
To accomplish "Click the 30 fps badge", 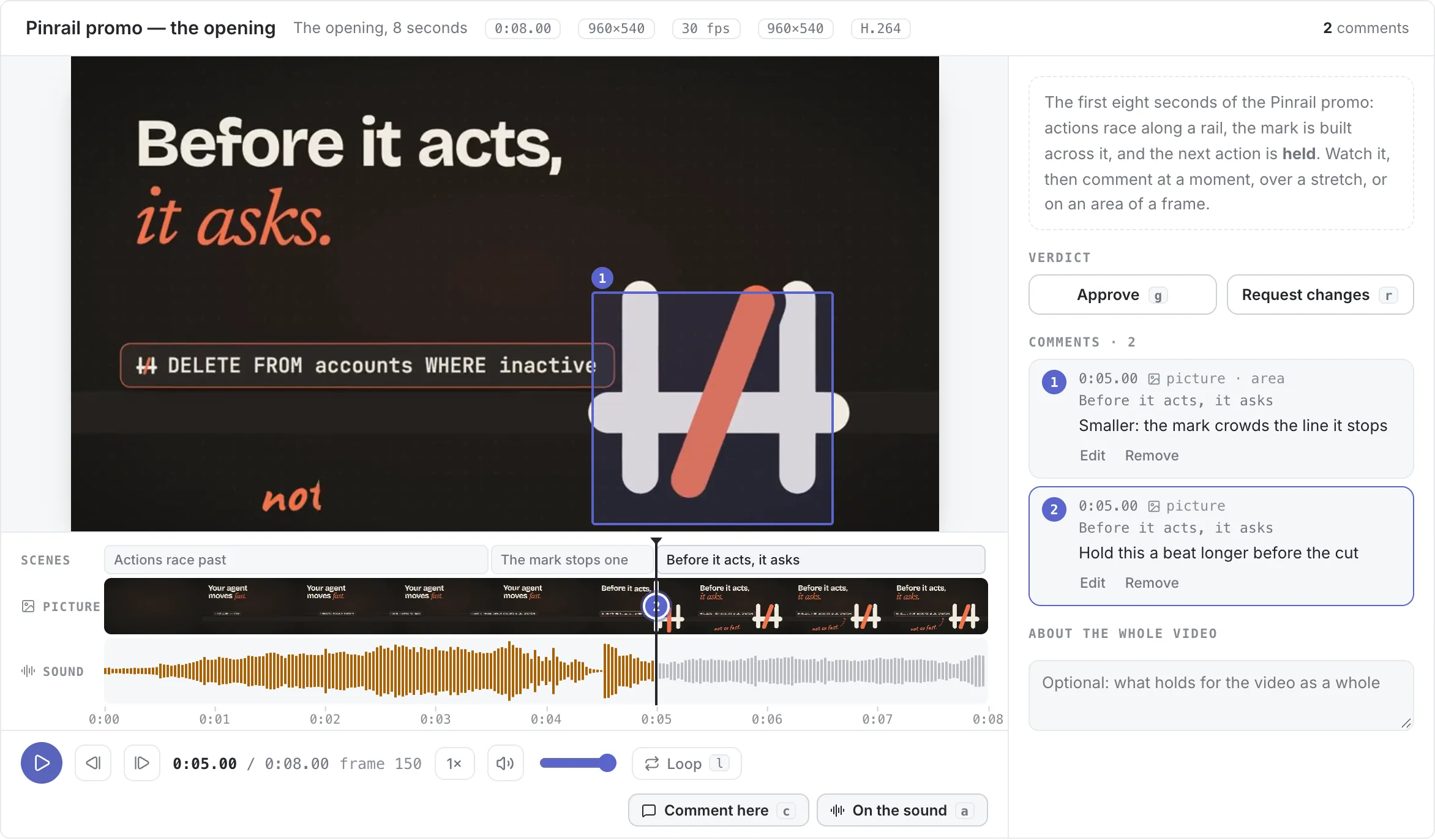I will [706, 28].
